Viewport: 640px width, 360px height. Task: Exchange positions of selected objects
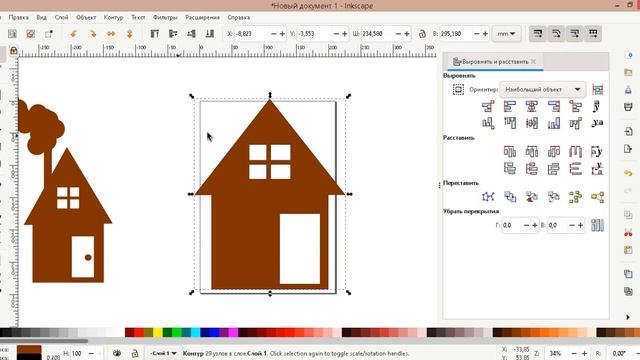pyautogui.click(x=510, y=197)
